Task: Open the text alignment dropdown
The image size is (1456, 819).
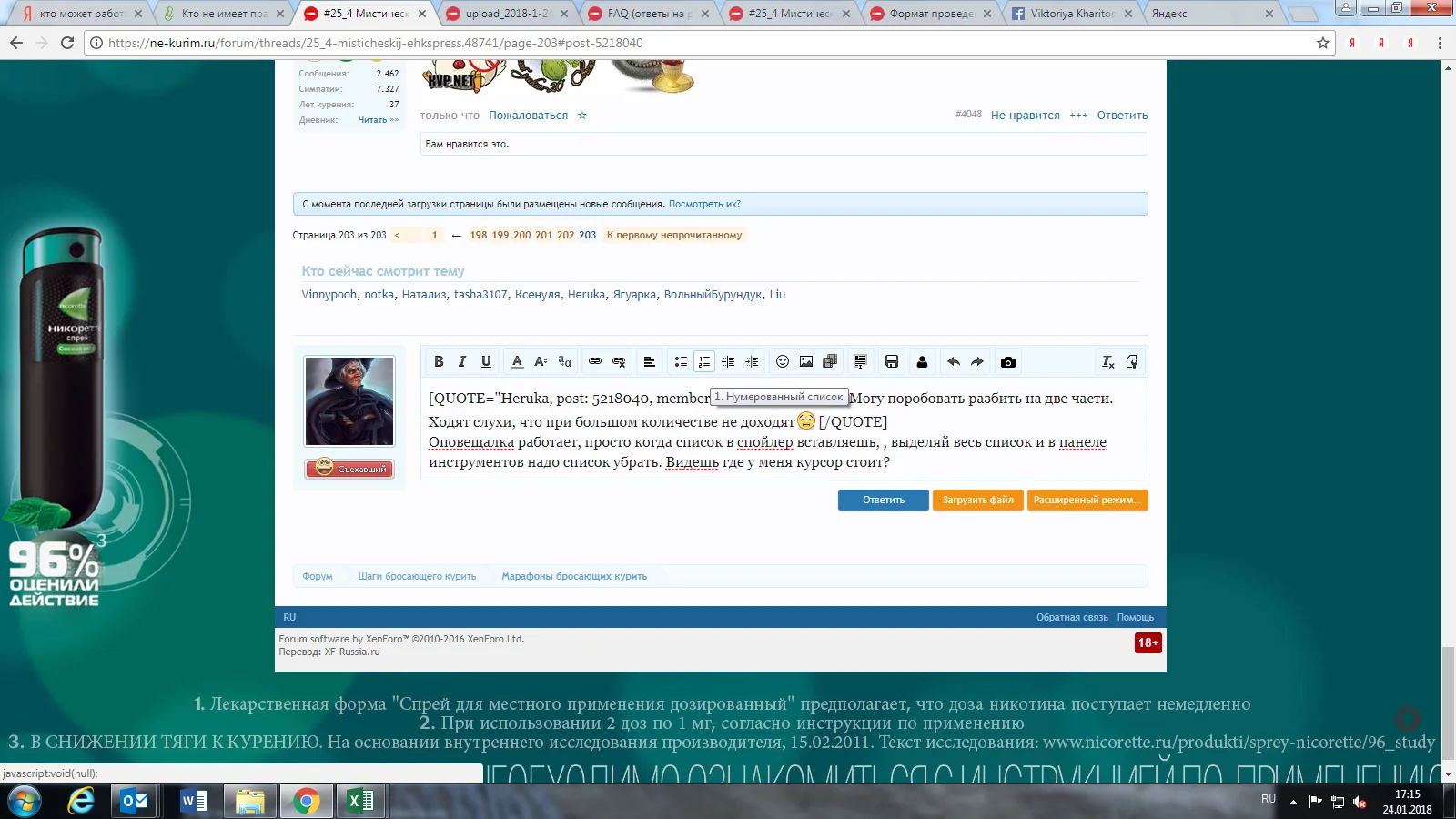Action: [650, 361]
